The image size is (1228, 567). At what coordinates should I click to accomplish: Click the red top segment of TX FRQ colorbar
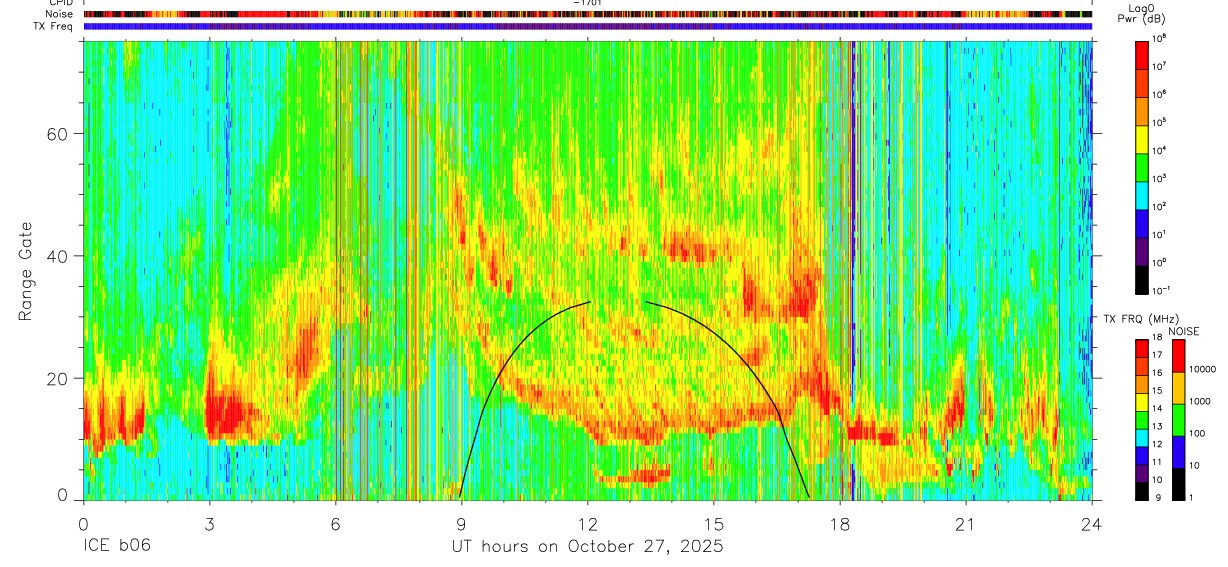(x=1141, y=349)
